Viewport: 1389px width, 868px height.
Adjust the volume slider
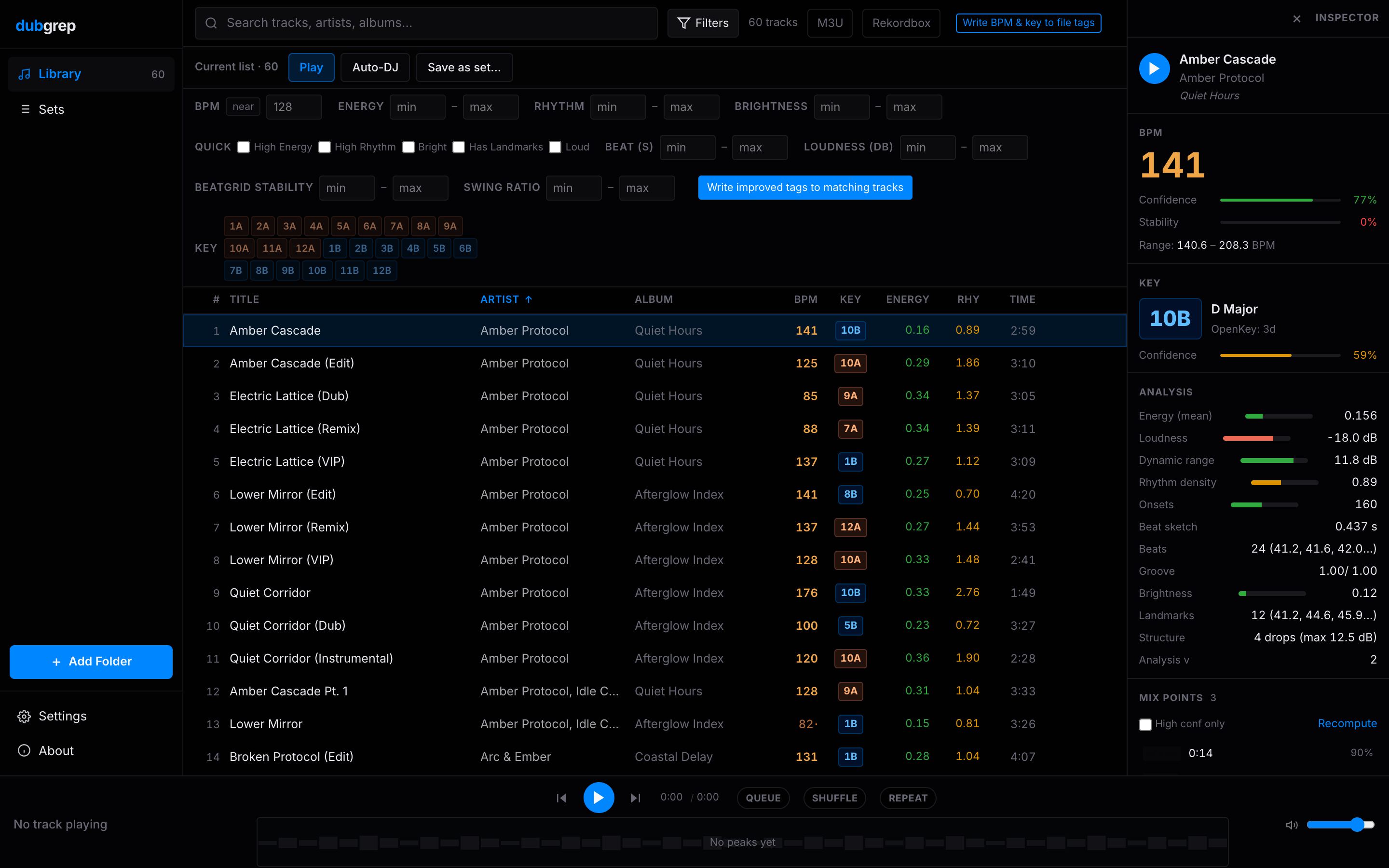click(1340, 825)
